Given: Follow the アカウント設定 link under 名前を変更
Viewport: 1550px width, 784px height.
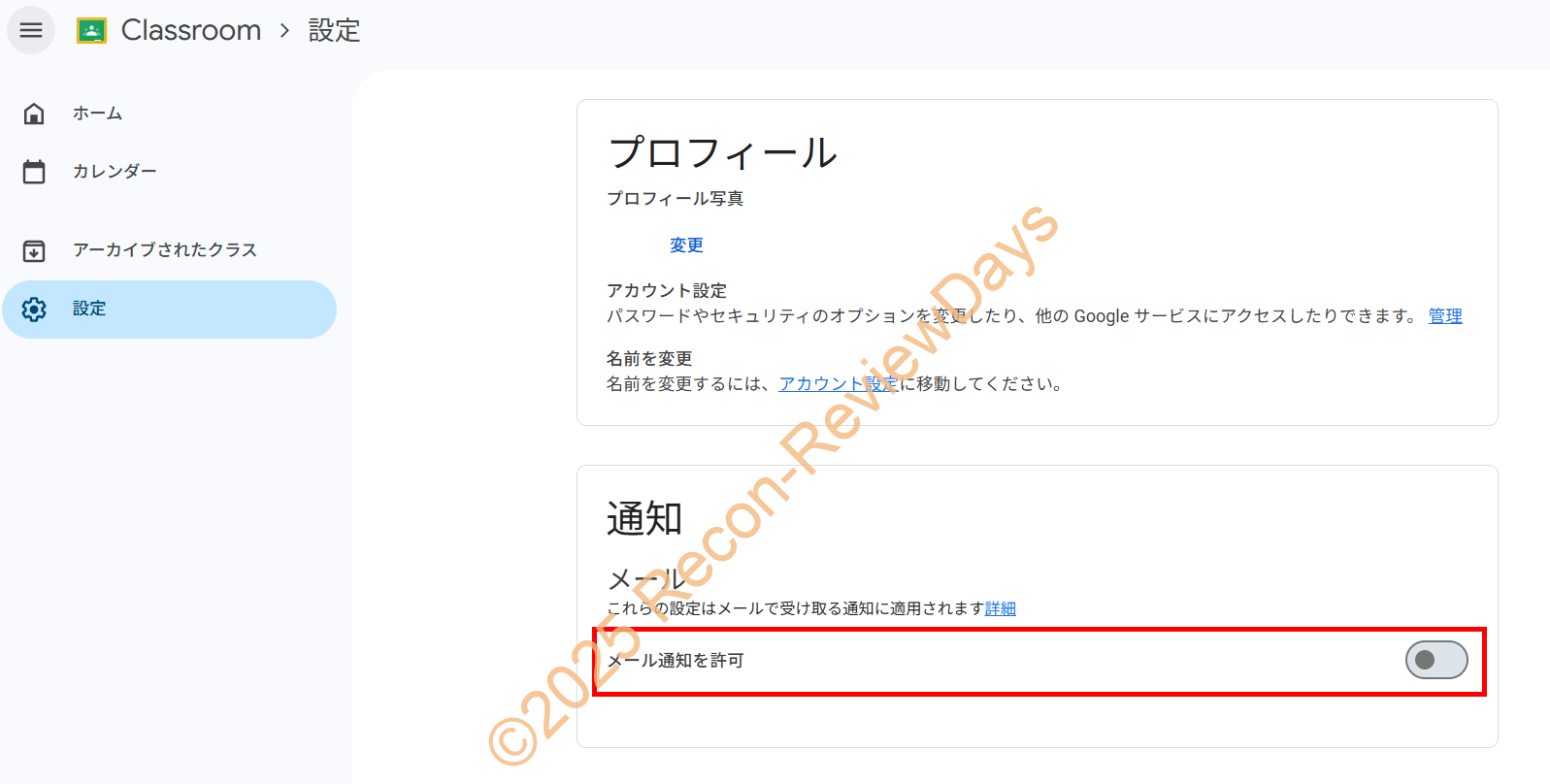Looking at the screenshot, I should 838,384.
